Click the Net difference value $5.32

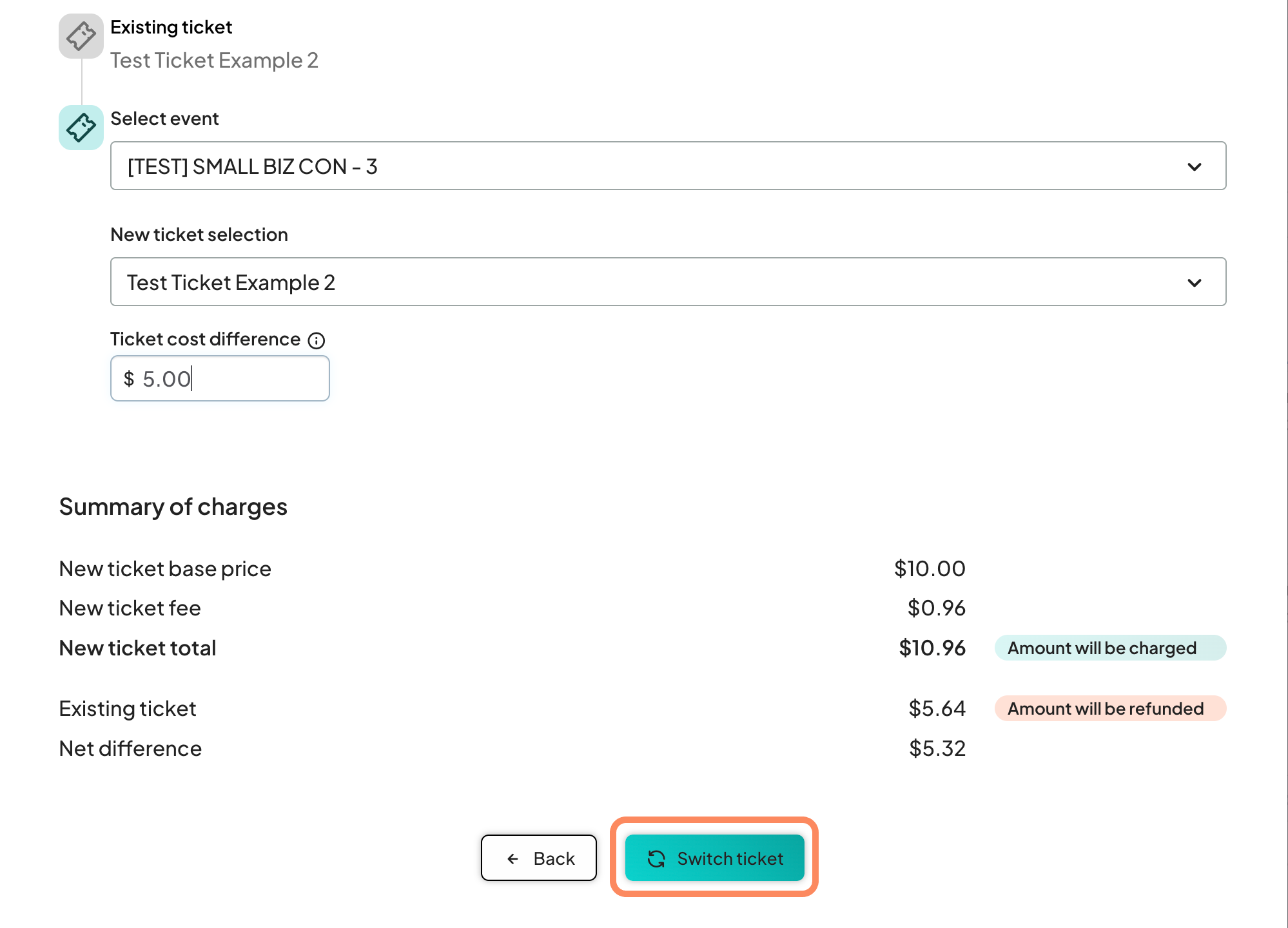(937, 748)
